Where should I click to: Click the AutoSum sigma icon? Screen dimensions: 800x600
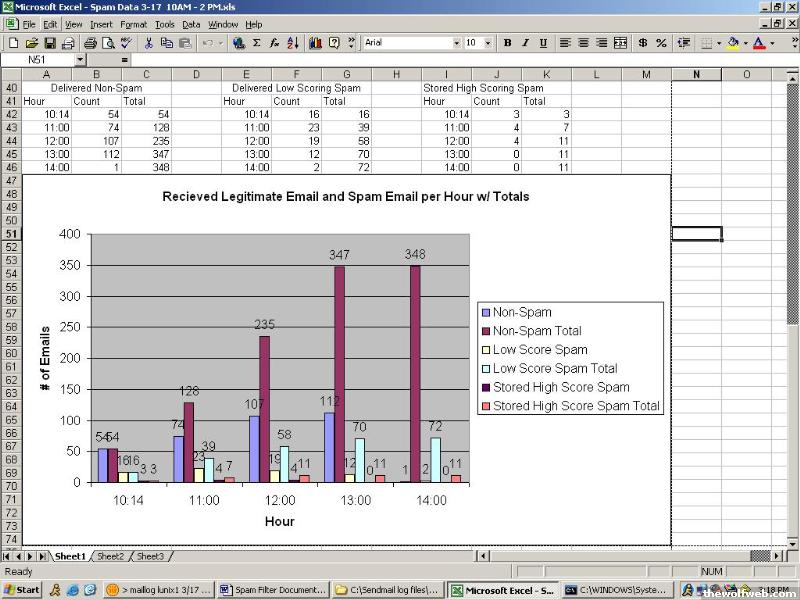point(256,43)
